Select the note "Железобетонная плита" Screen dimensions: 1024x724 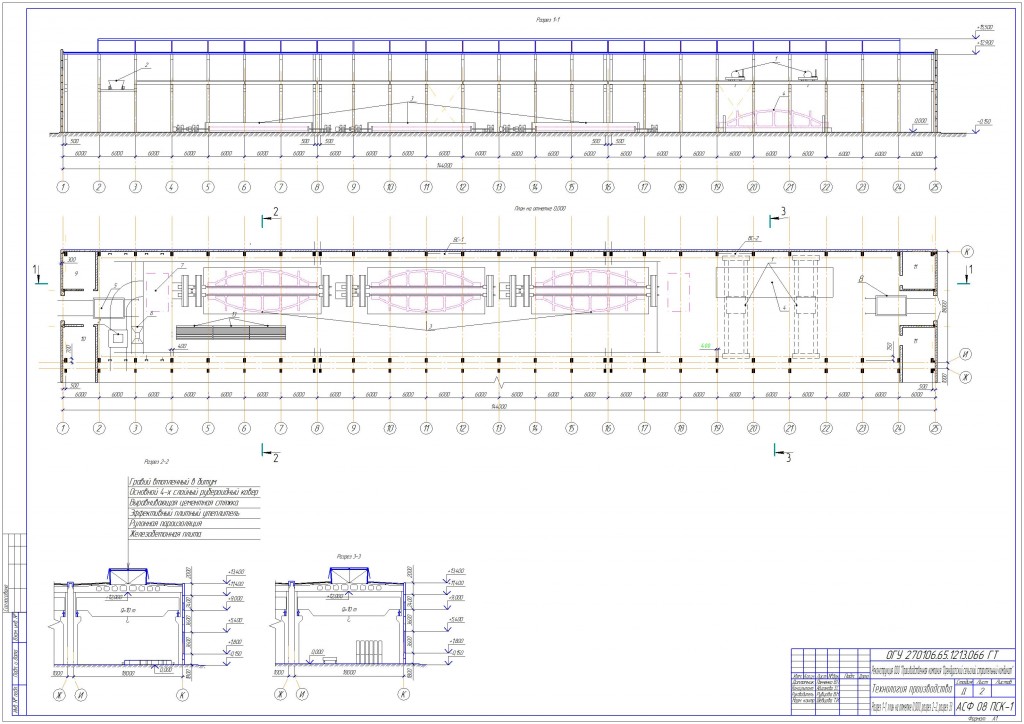[165, 534]
